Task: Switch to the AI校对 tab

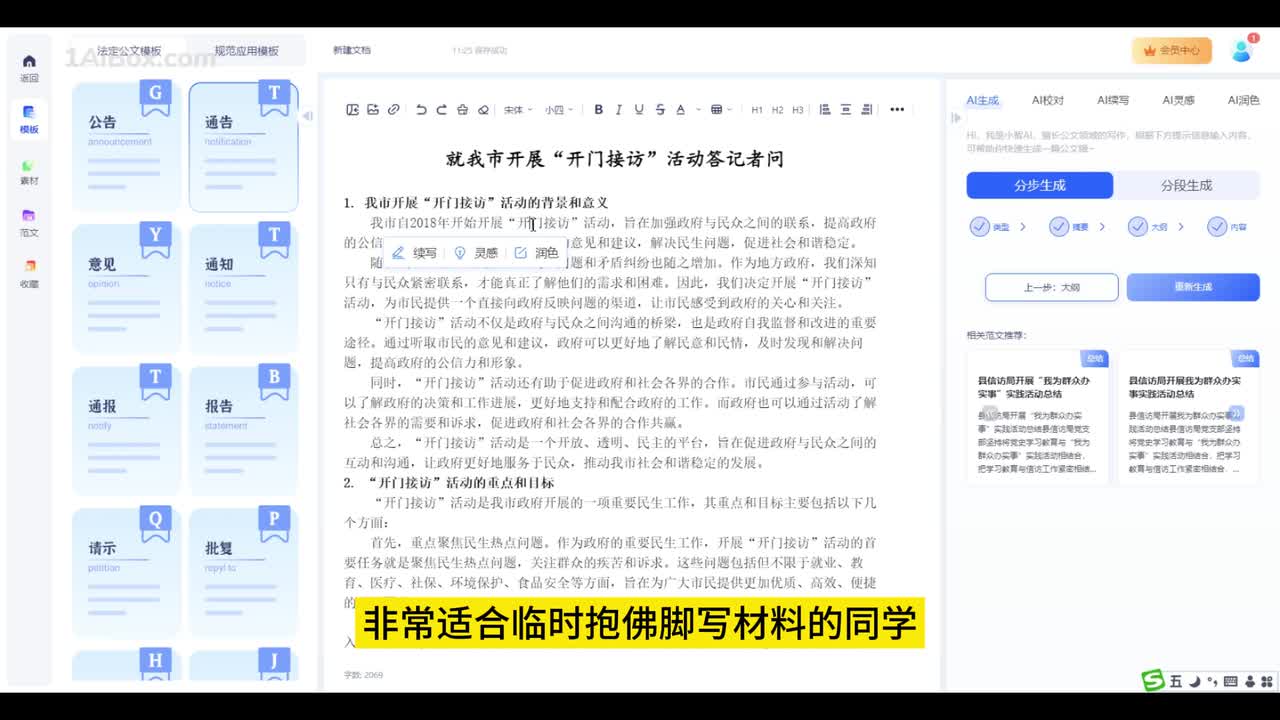Action: (x=1047, y=100)
